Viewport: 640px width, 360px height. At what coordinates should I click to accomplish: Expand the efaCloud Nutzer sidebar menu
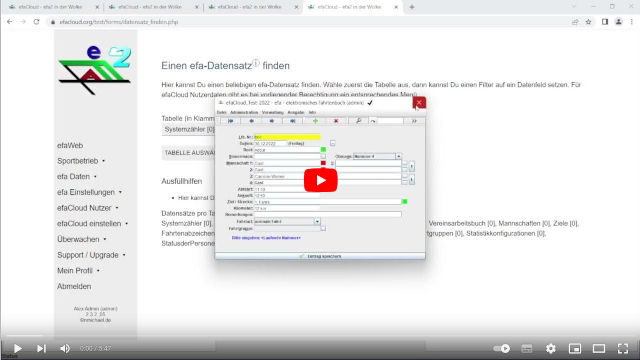pos(88,208)
